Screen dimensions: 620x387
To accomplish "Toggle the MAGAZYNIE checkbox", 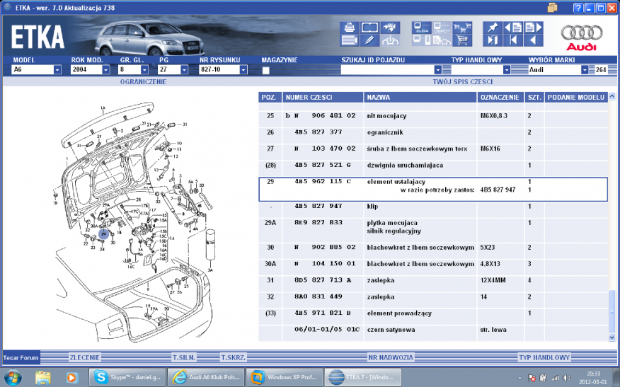I will (266, 70).
